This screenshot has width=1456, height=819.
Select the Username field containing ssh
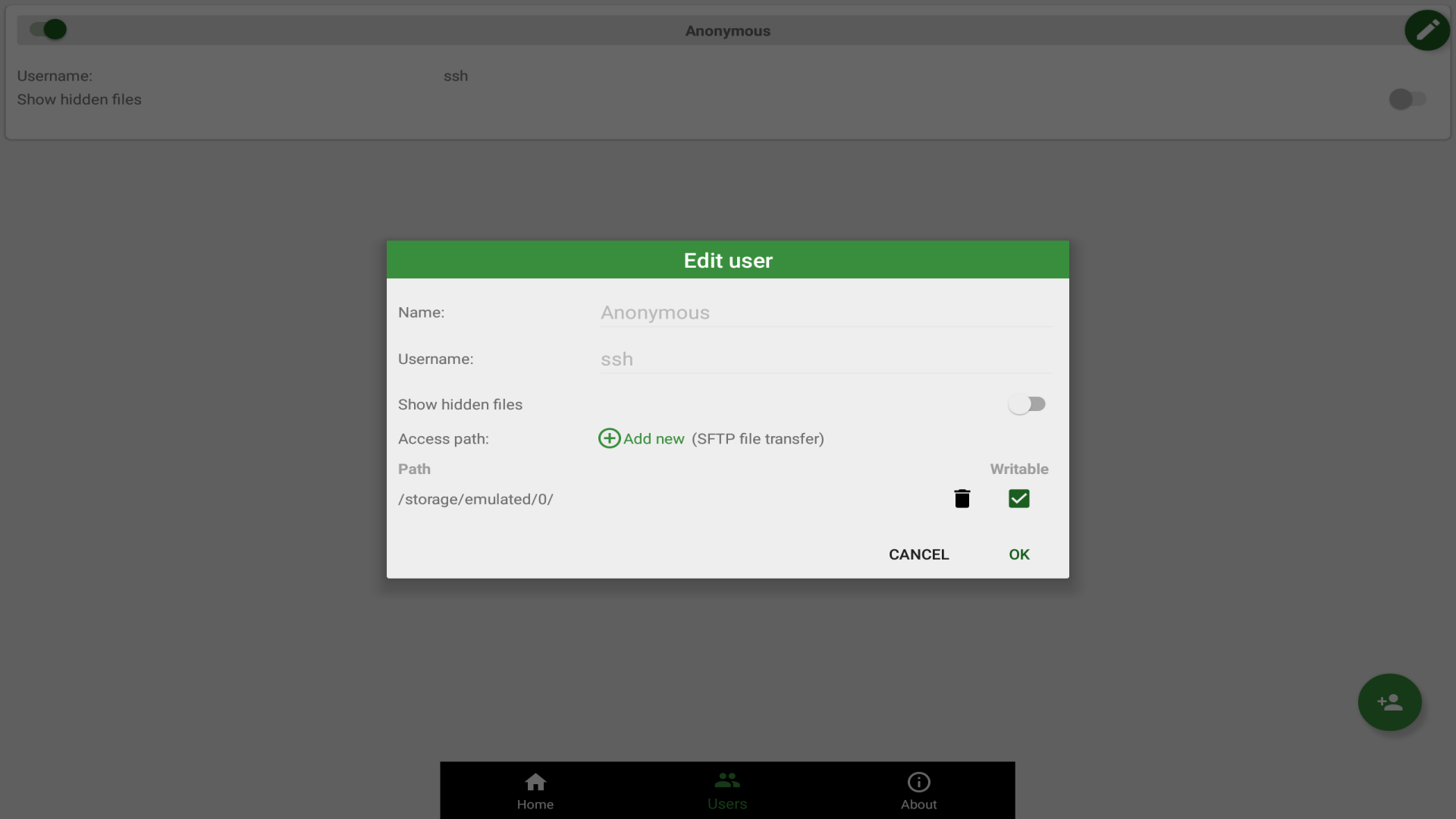coord(825,359)
